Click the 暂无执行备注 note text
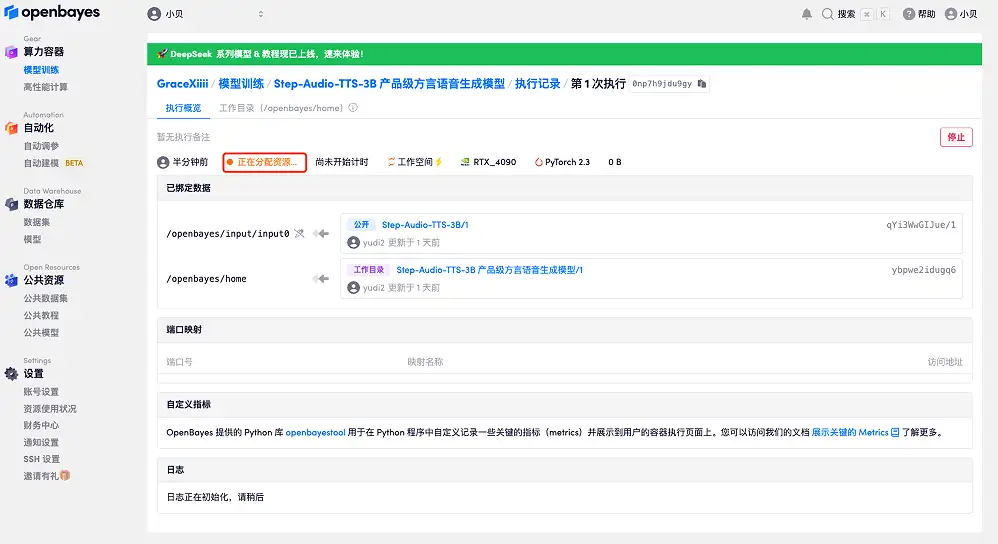The width and height of the screenshot is (998, 544). pyautogui.click(x=183, y=137)
